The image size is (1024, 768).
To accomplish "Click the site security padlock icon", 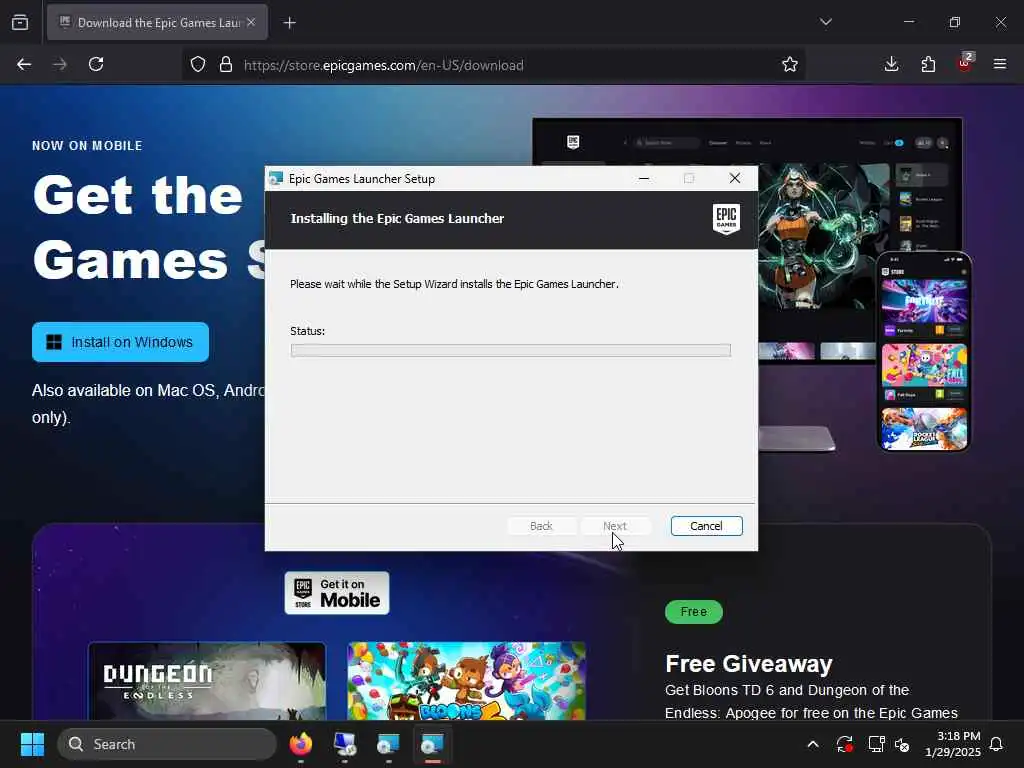I will pos(226,64).
